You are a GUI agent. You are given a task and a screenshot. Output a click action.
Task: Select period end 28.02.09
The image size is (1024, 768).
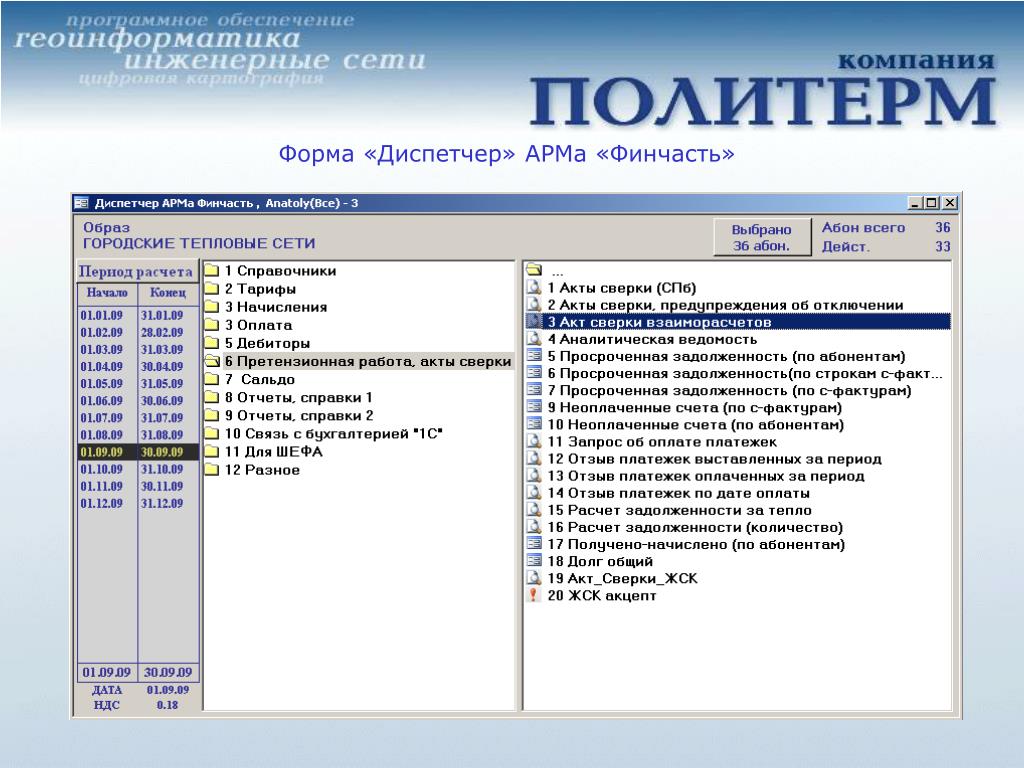pos(162,332)
